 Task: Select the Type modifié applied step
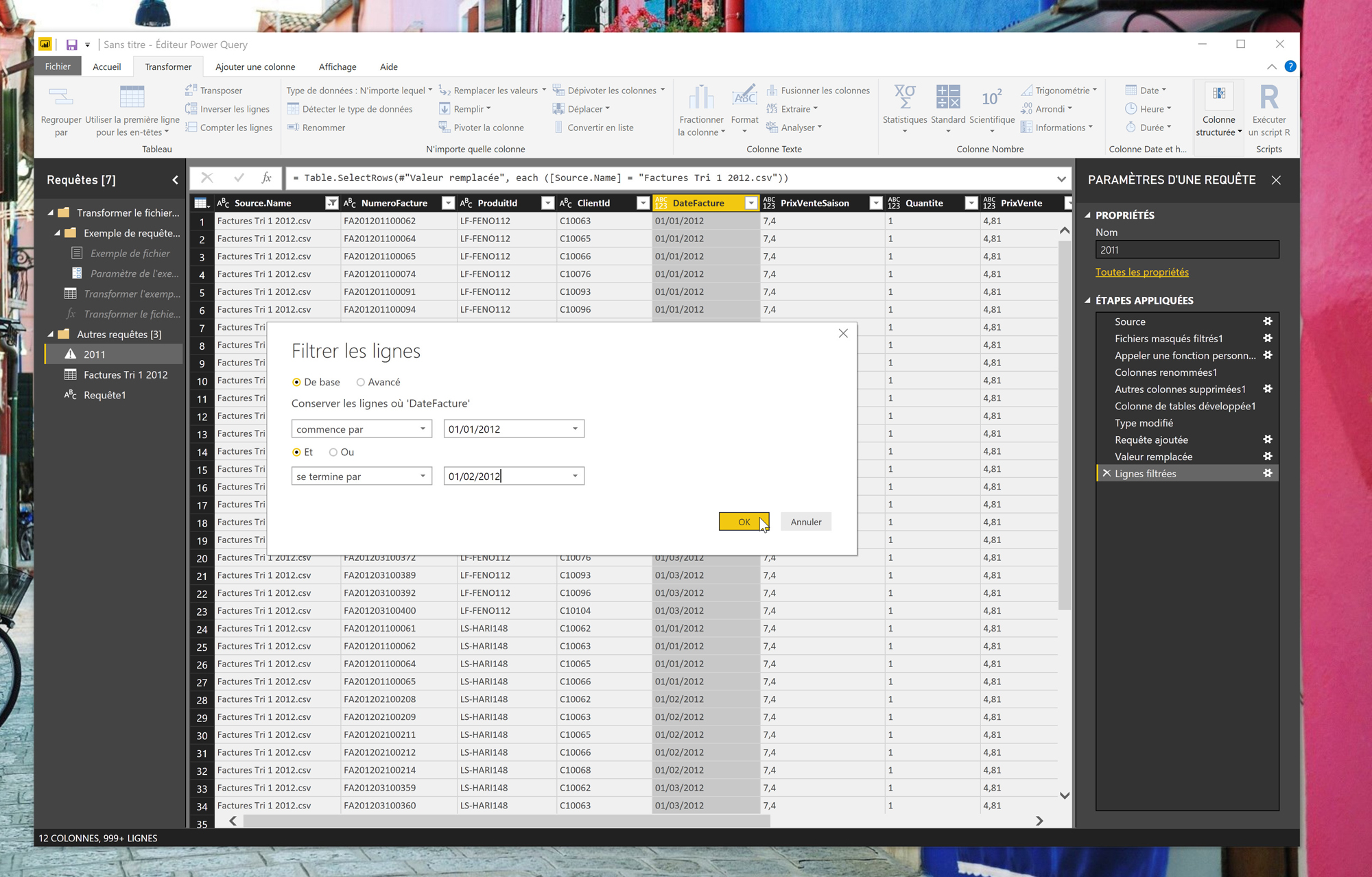click(1187, 423)
